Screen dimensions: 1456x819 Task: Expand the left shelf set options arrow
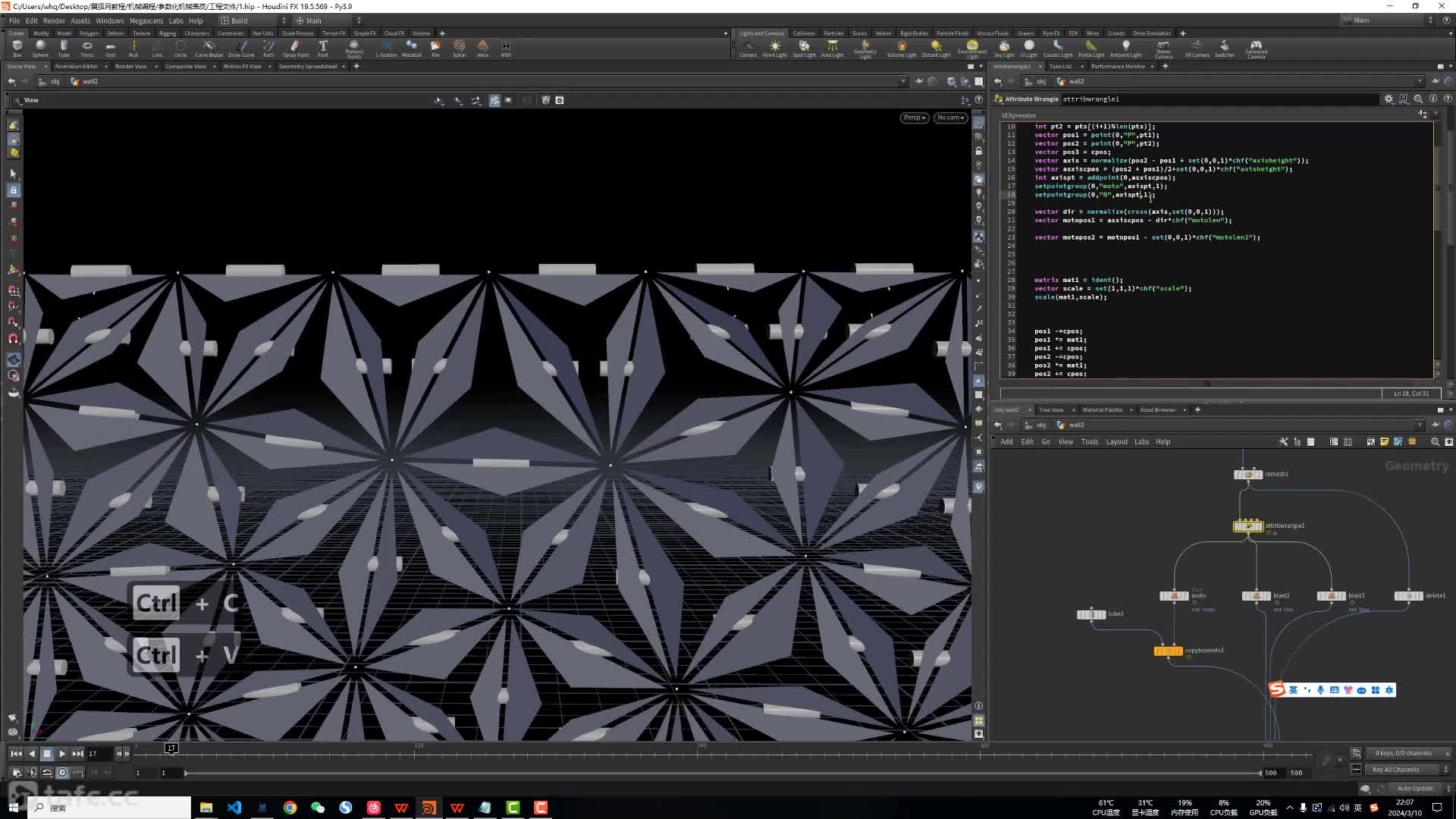pyautogui.click(x=725, y=33)
